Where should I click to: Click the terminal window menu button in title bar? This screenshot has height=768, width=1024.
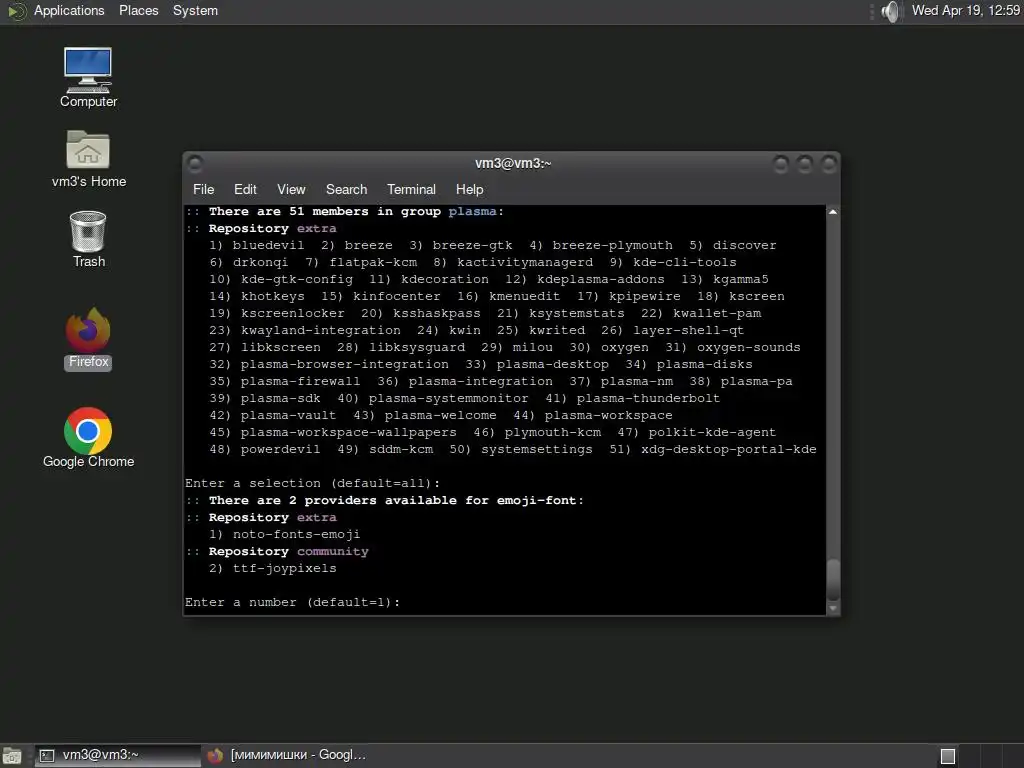[x=195, y=163]
